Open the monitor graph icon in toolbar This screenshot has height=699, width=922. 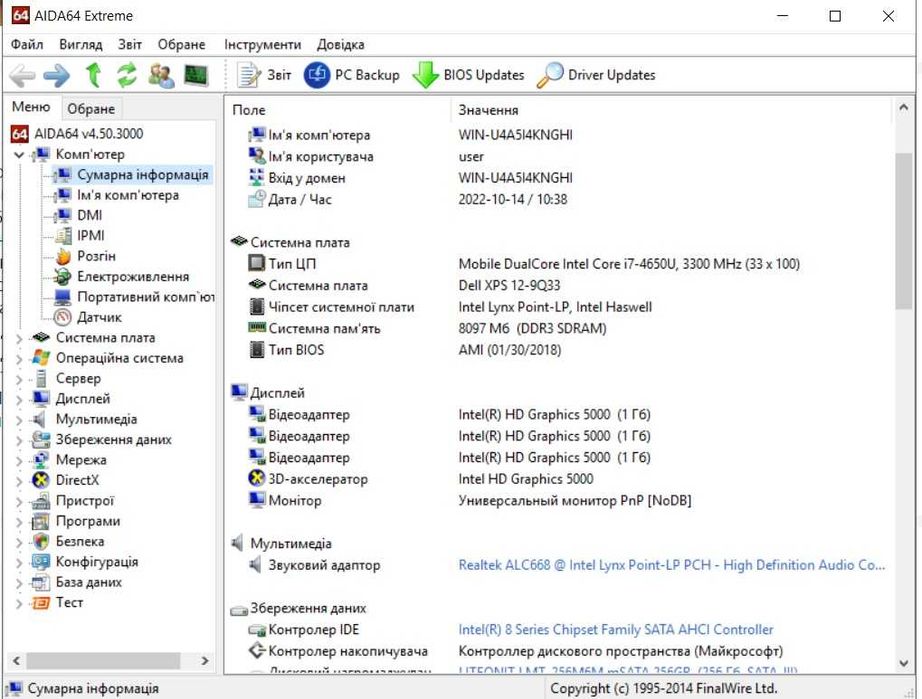click(x=196, y=75)
